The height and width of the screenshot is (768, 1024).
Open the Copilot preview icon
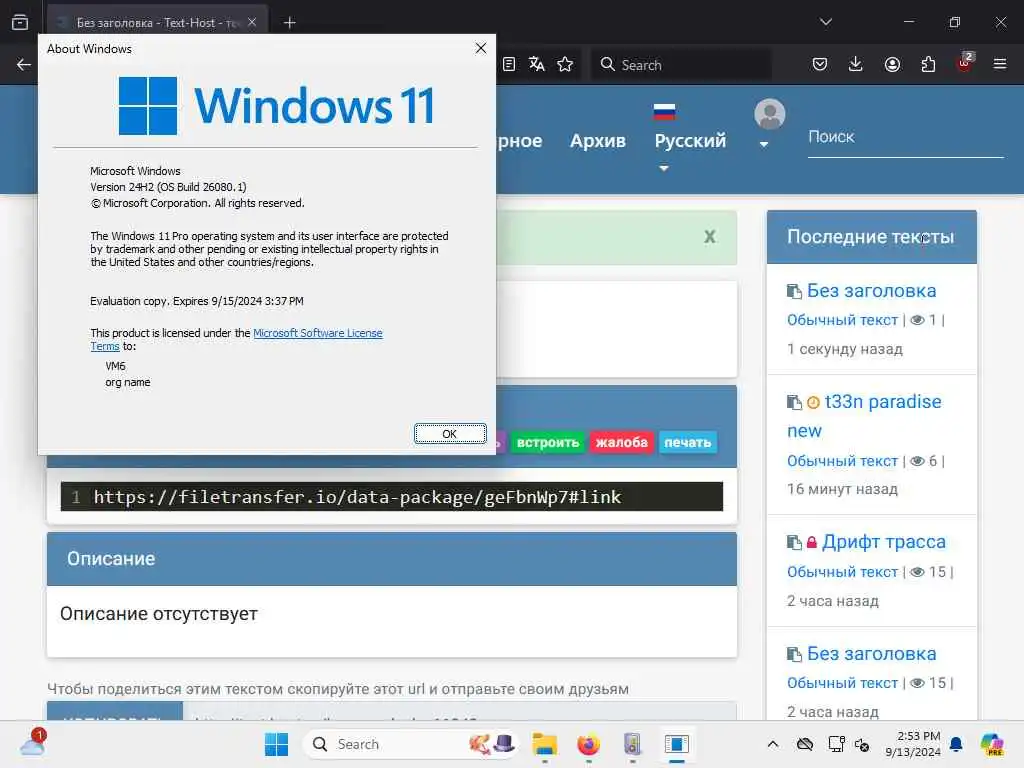click(992, 744)
